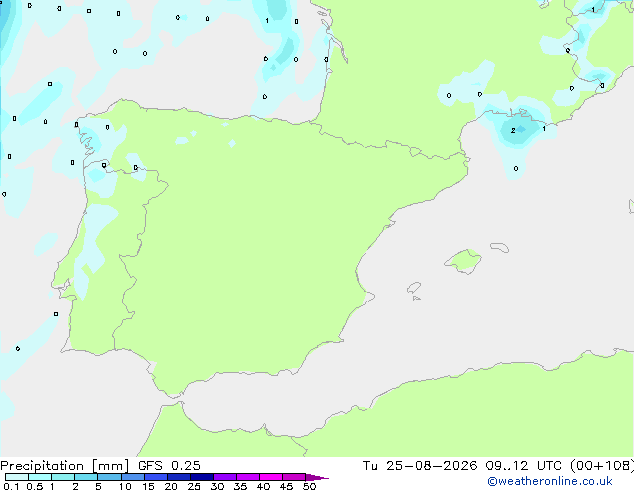Click the Precipitation [mm] title label

click(x=65, y=466)
